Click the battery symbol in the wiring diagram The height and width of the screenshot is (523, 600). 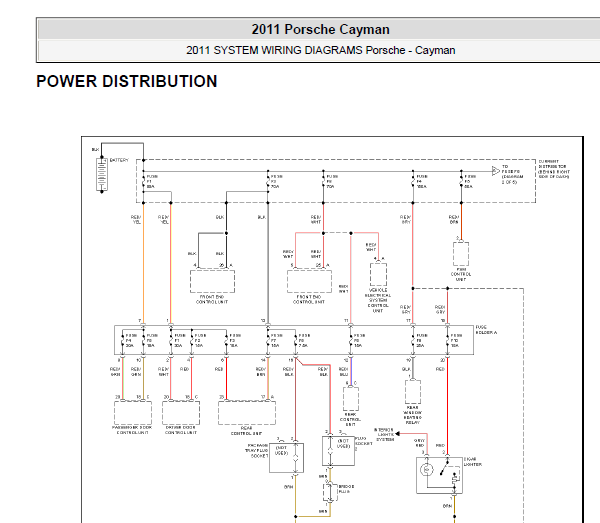coord(102,174)
